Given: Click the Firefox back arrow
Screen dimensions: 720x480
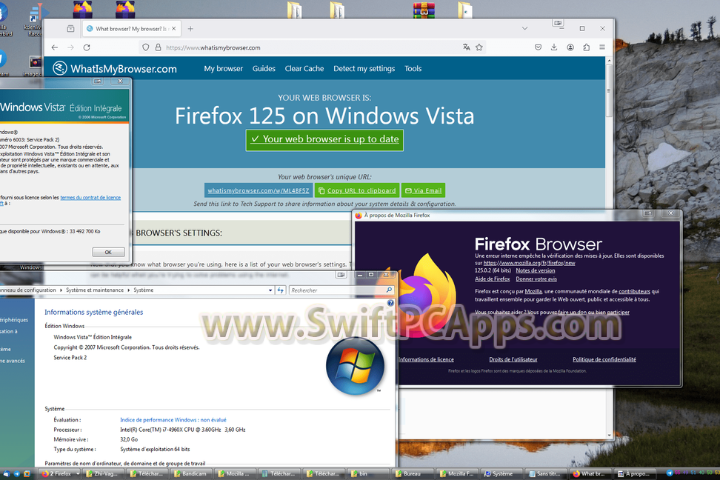Looking at the screenshot, I should point(55,47).
